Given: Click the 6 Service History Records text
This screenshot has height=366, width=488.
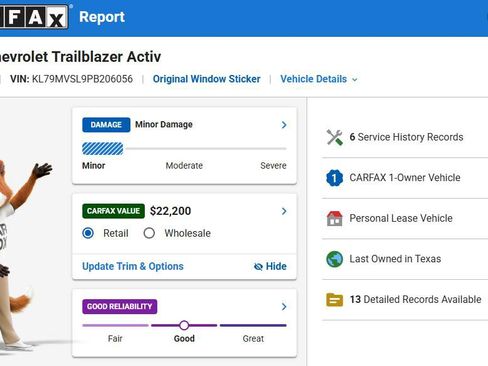Looking at the screenshot, I should 406,137.
